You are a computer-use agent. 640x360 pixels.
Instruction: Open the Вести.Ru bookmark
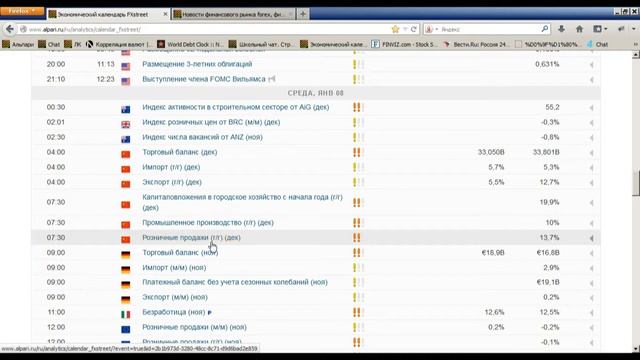tap(476, 44)
